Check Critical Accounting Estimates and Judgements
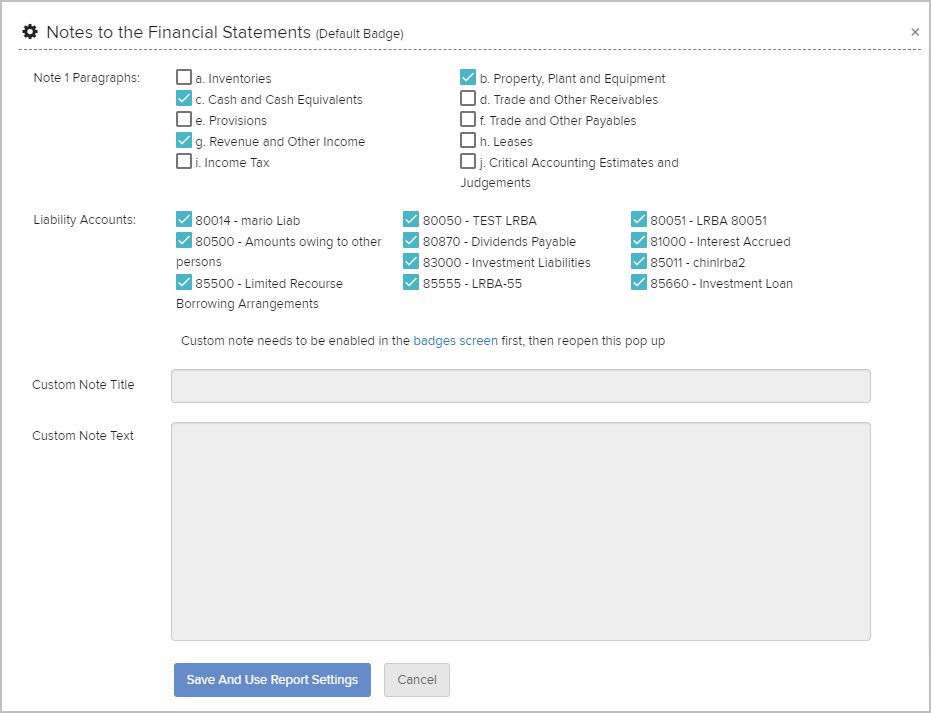This screenshot has width=931, height=713. (x=468, y=162)
